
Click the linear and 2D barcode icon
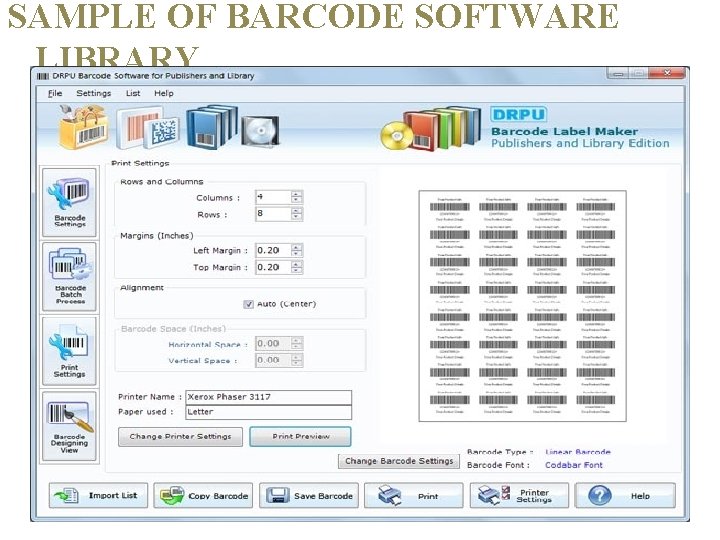point(147,128)
